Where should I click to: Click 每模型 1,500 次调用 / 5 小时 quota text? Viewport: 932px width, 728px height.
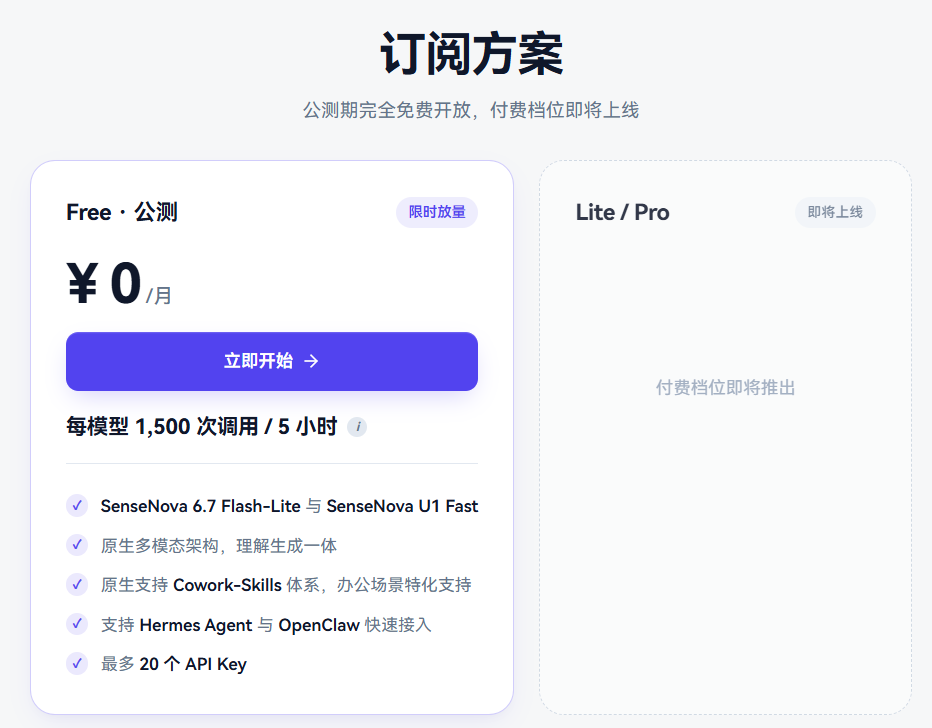point(201,427)
